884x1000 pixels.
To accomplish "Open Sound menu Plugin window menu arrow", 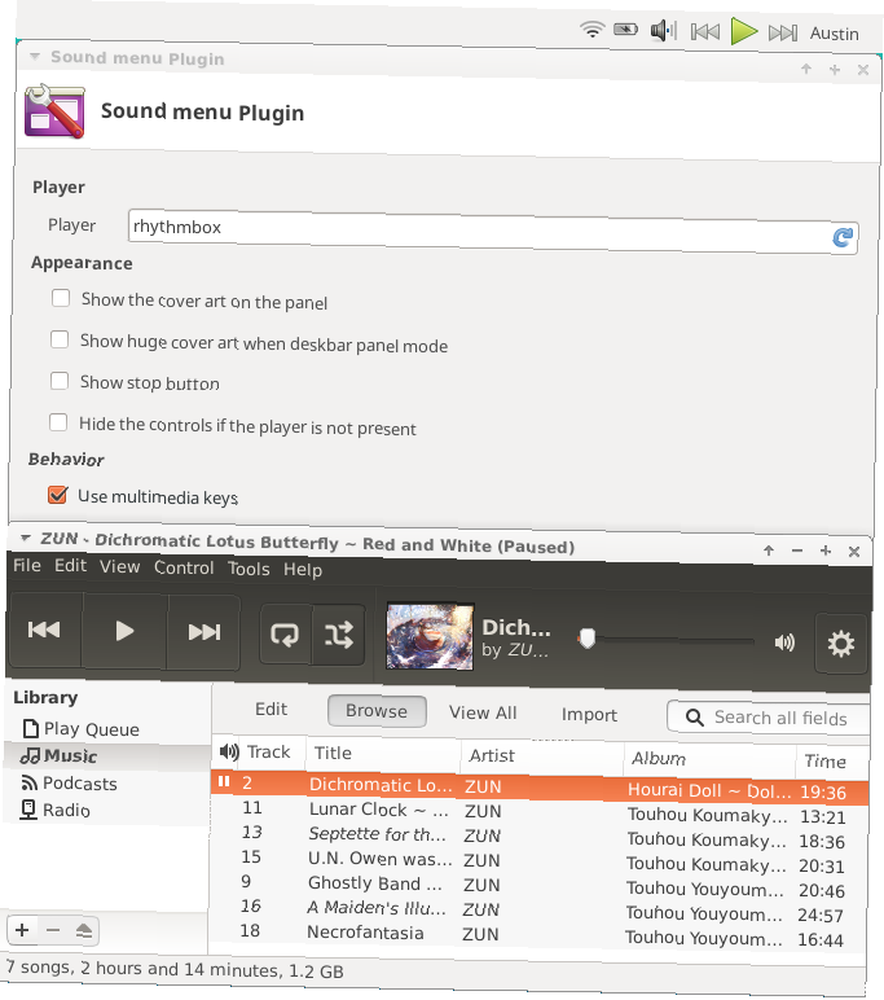I will [x=35, y=56].
